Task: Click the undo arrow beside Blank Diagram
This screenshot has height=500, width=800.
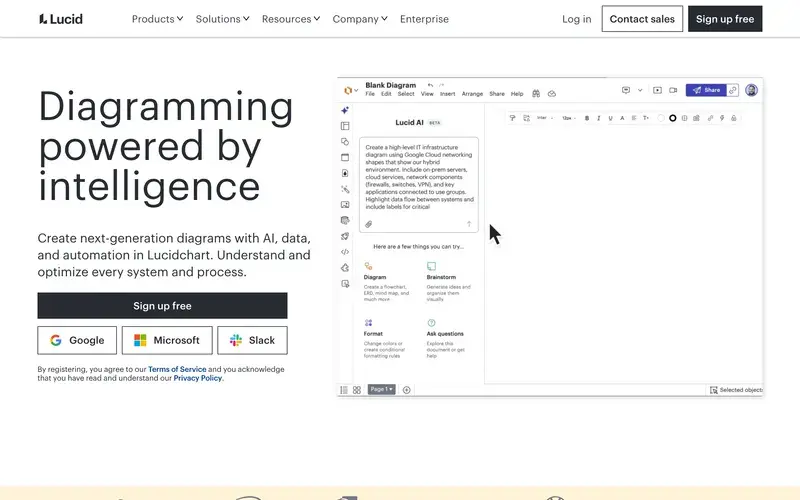Action: coord(431,85)
